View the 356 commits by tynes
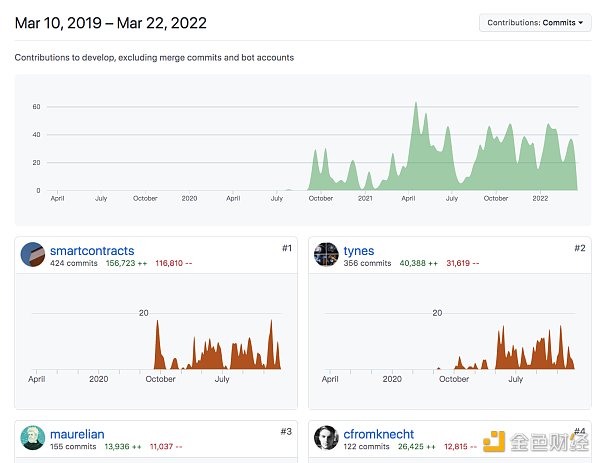600x463 pixels. 367,263
